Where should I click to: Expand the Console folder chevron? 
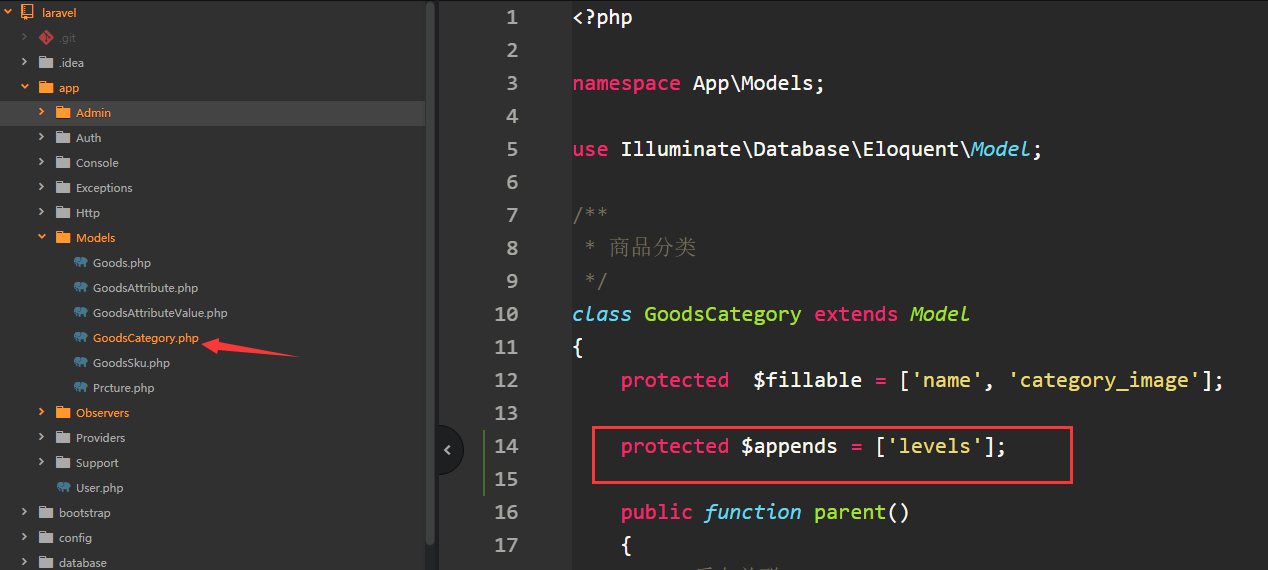[42, 163]
